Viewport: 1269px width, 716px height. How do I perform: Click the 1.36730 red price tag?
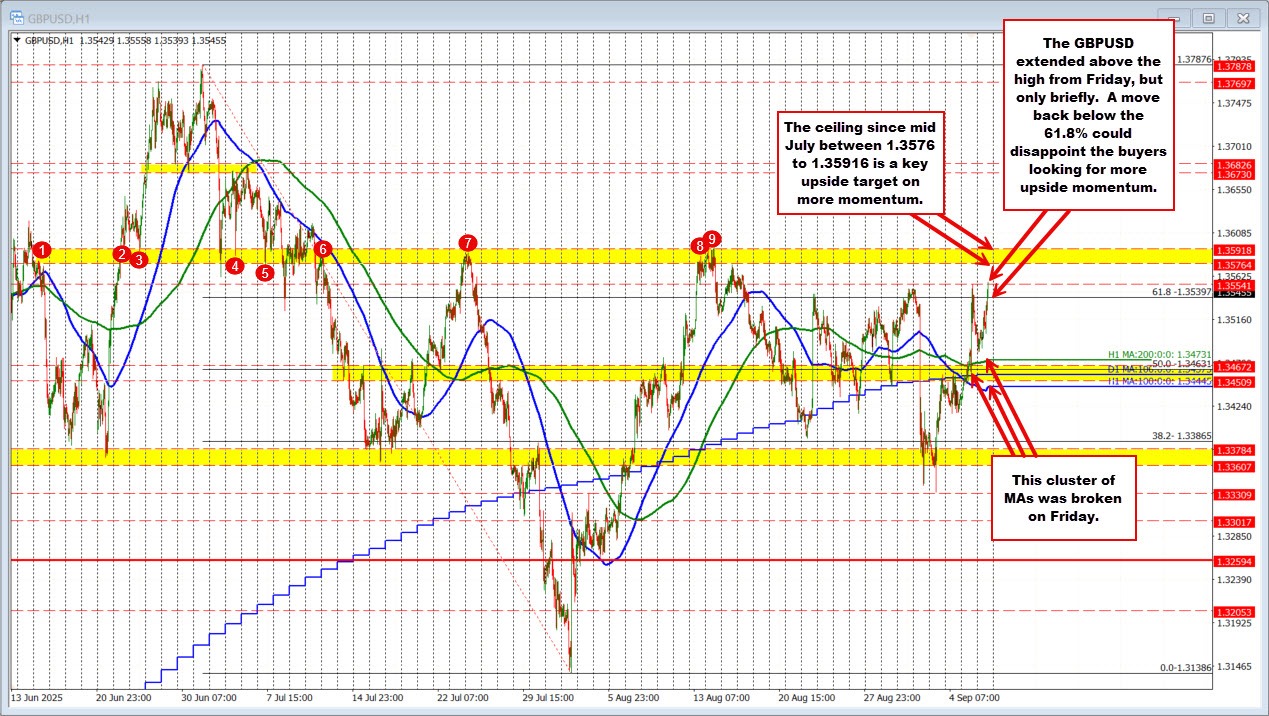pos(1233,174)
